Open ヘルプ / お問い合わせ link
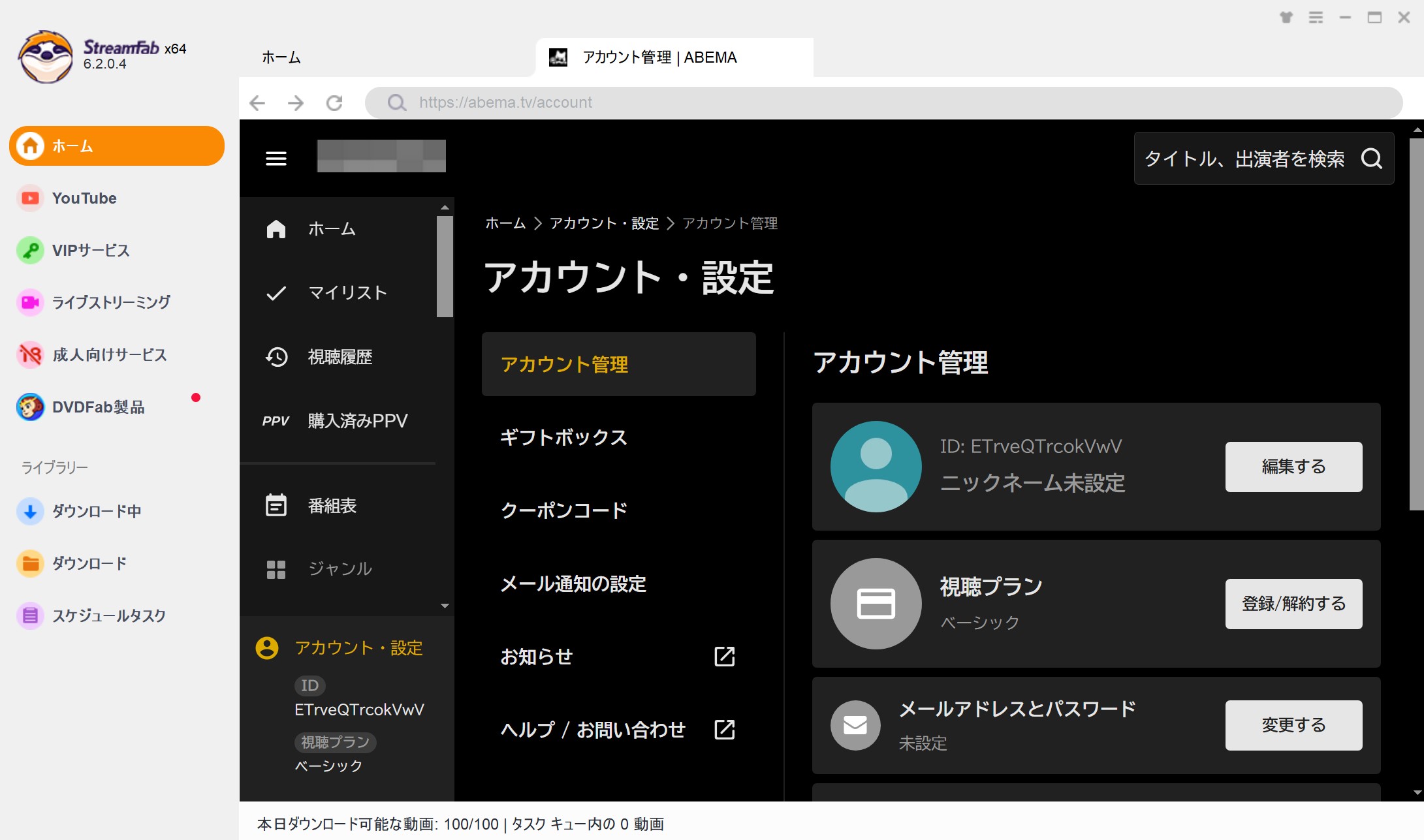The image size is (1424, 840). pos(593,730)
